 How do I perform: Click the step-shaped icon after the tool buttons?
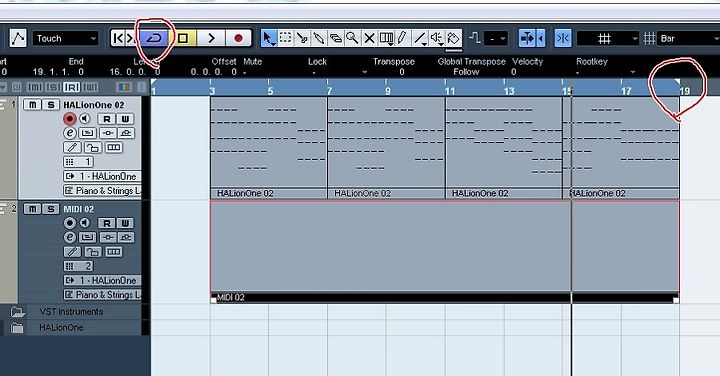click(x=475, y=38)
